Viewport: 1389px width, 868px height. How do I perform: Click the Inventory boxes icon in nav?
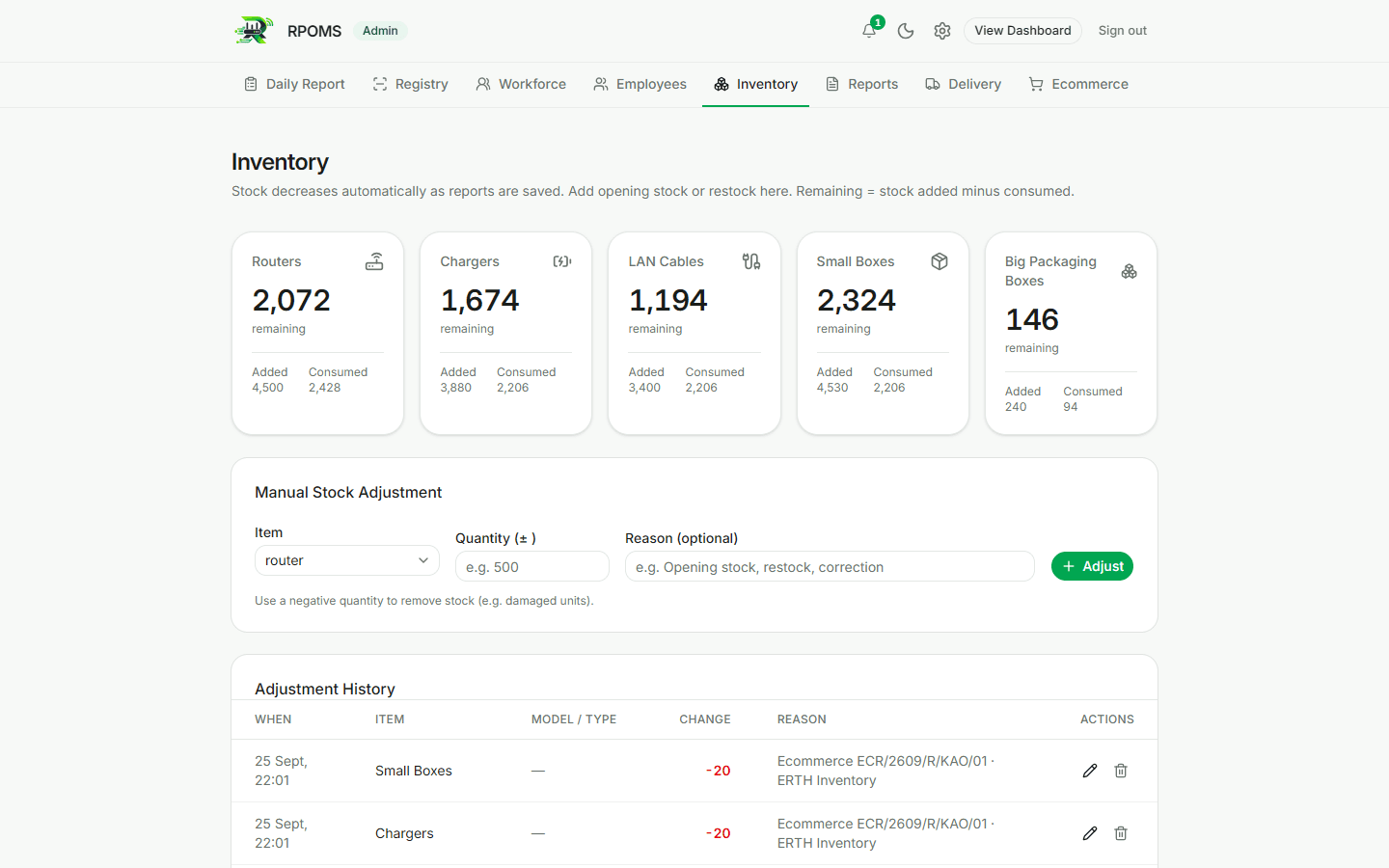click(x=722, y=84)
